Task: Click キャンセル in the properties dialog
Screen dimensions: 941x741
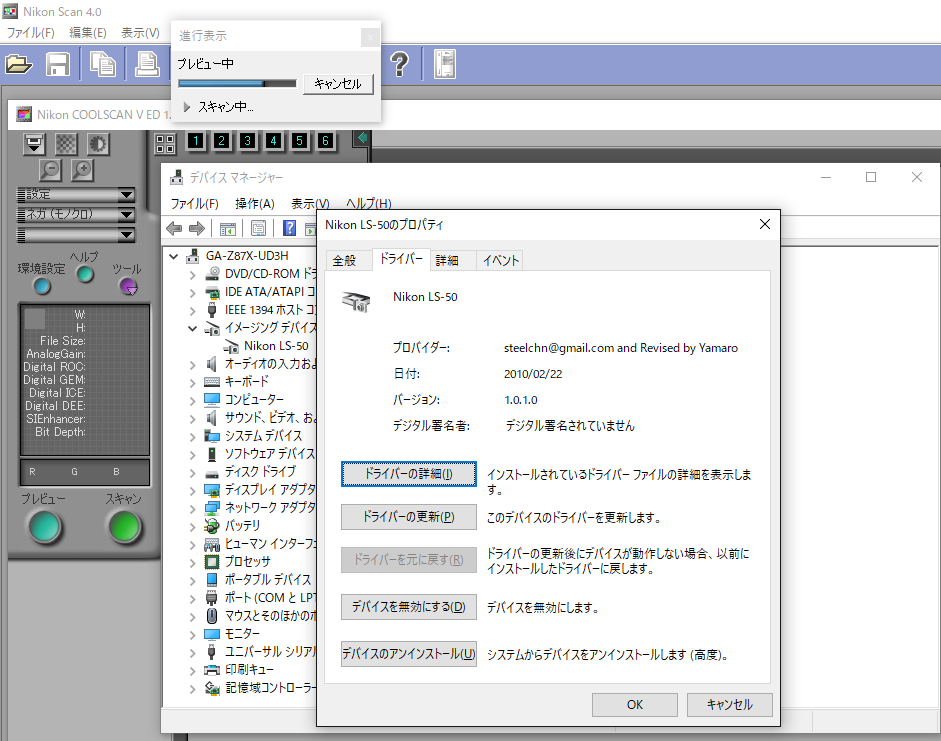Action: click(x=730, y=705)
